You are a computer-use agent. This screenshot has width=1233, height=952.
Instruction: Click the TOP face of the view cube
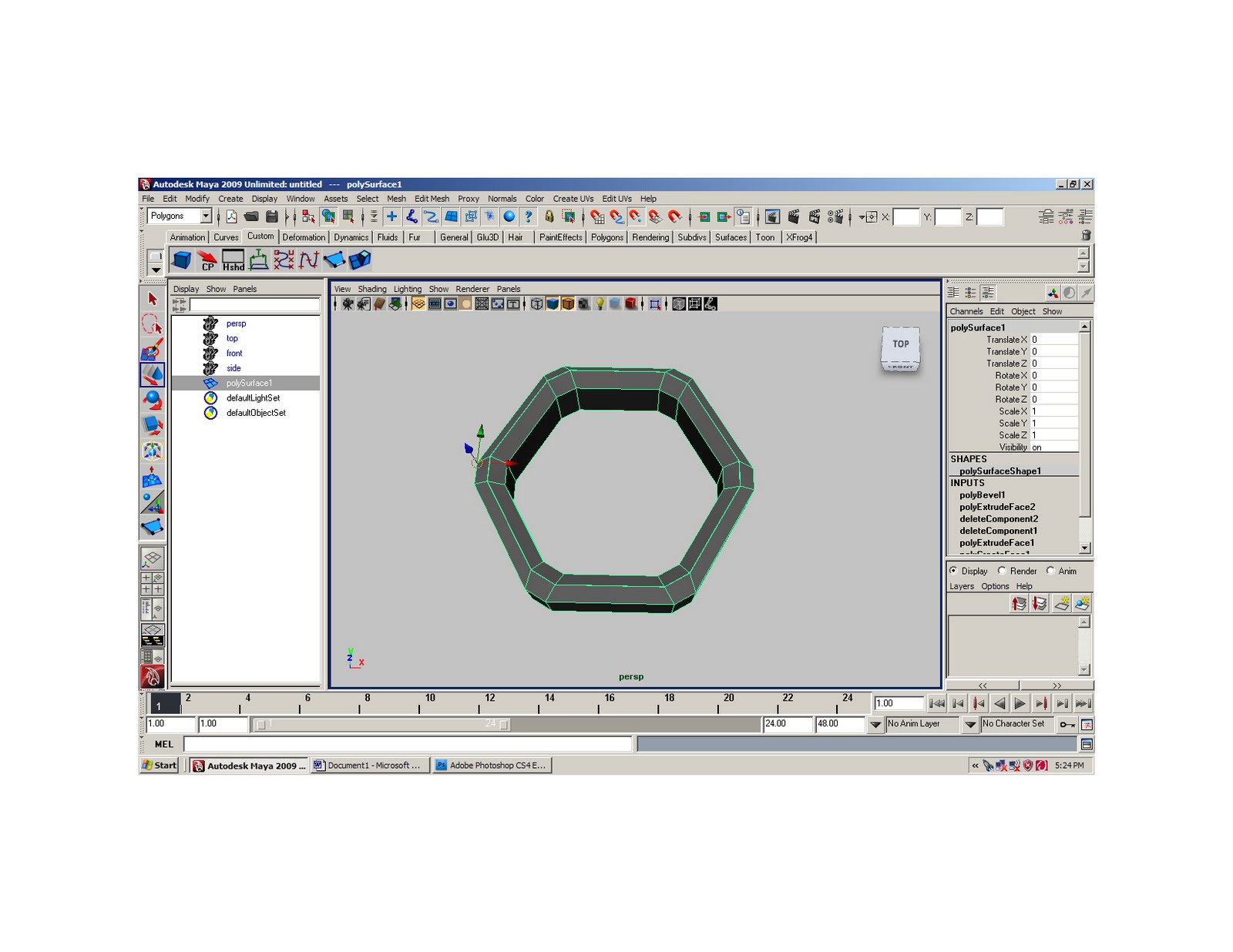tap(901, 344)
